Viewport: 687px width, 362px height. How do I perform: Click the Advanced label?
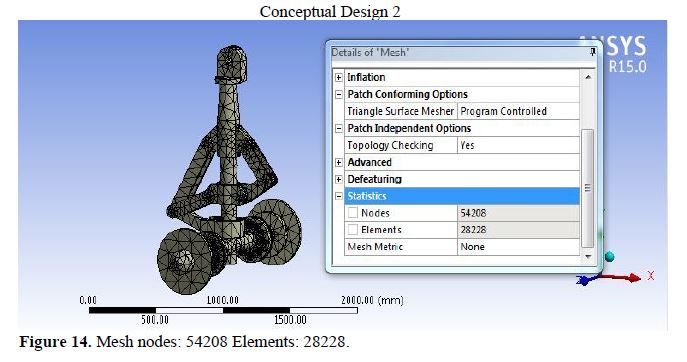[369, 163]
